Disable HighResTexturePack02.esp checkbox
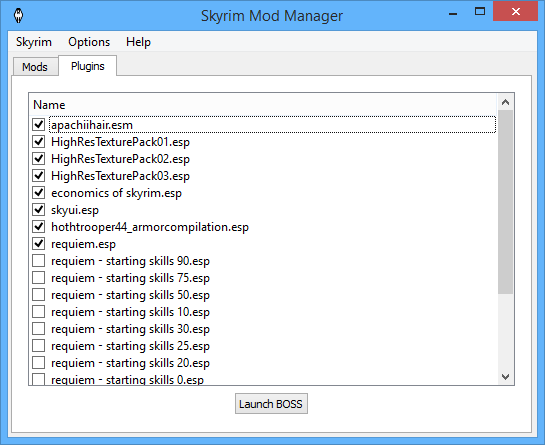545x445 pixels. click(x=39, y=159)
